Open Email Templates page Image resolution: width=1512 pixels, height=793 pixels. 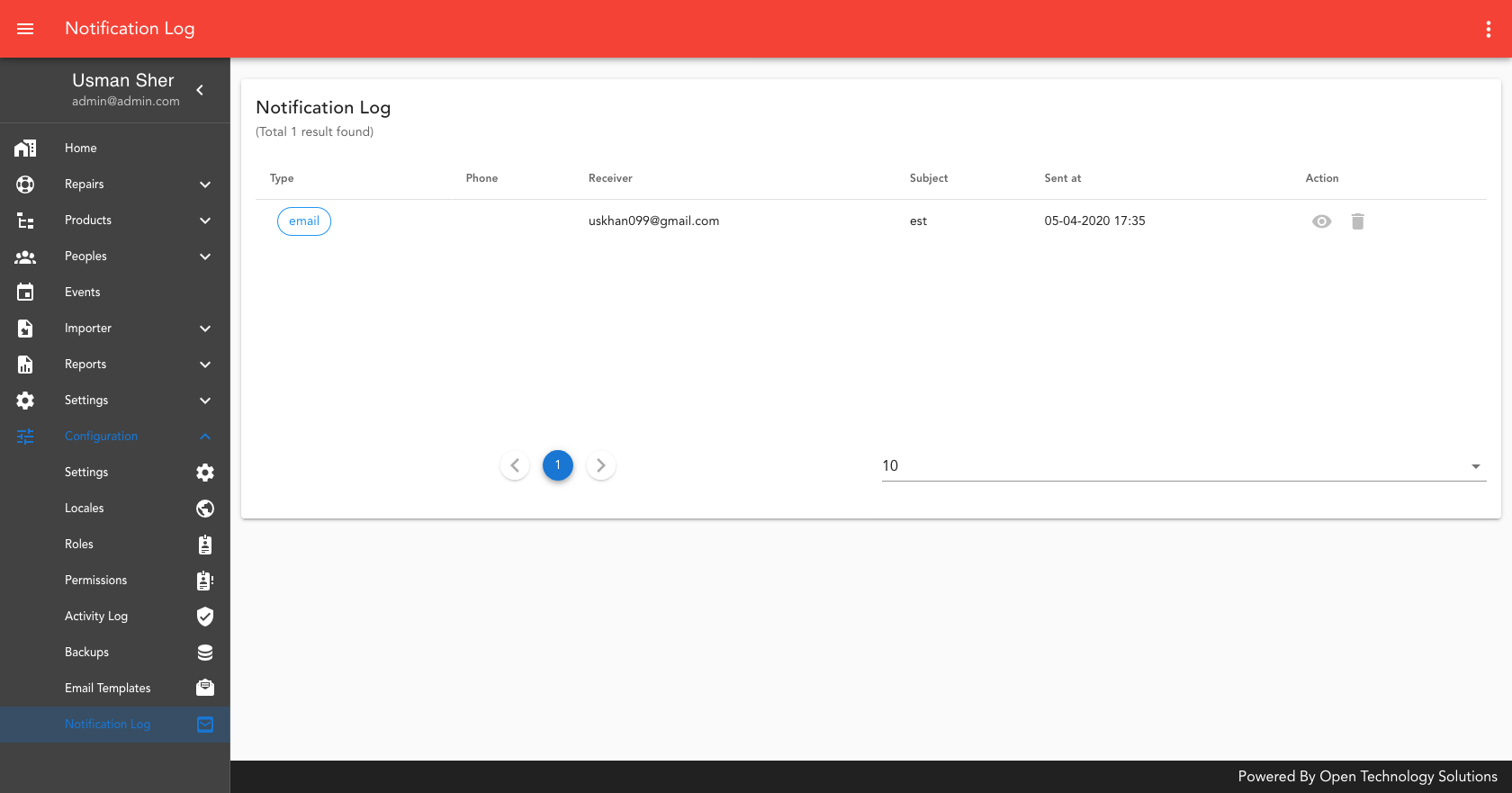(115, 689)
